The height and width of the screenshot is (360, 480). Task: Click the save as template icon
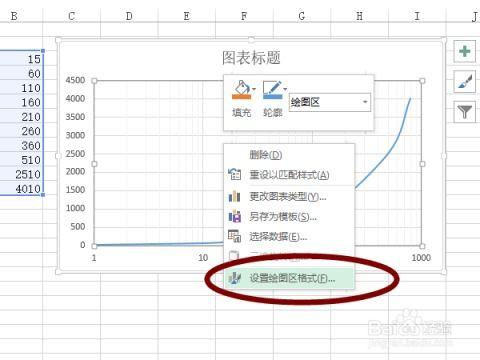coord(234,216)
